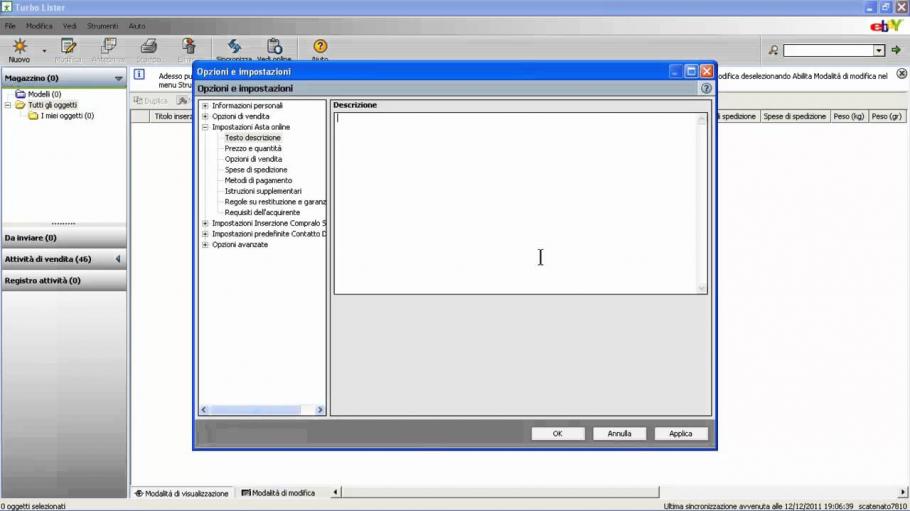This screenshot has width=910, height=511.
Task: Click the second Spese di spedizione column header
Action: (795, 116)
